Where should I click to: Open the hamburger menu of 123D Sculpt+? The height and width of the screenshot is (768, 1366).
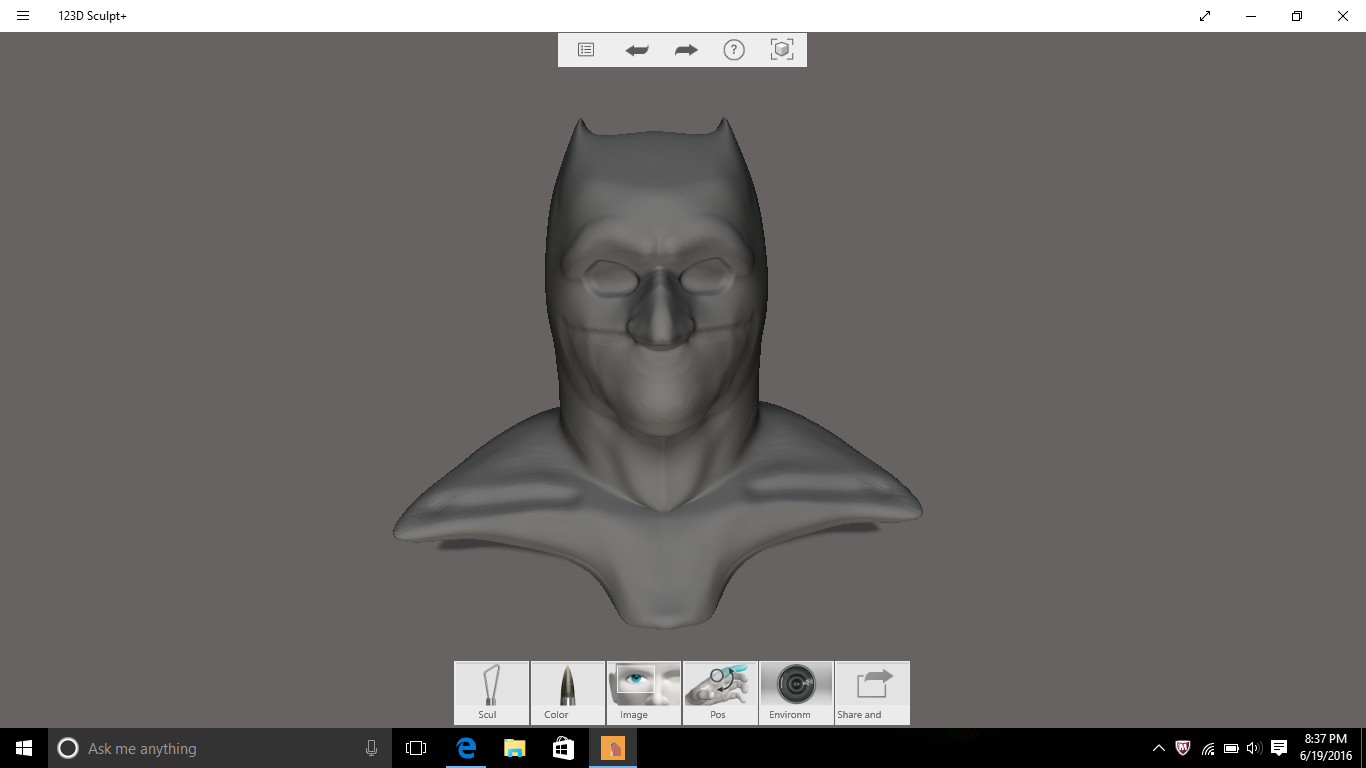[23, 16]
